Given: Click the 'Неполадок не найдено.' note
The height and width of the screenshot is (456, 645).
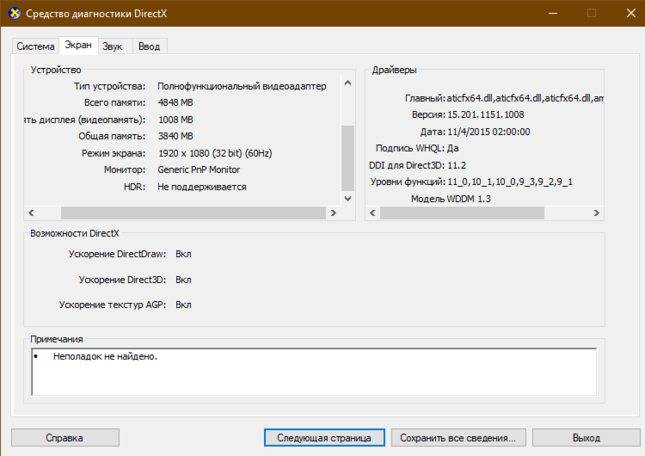Looking at the screenshot, I should (105, 356).
